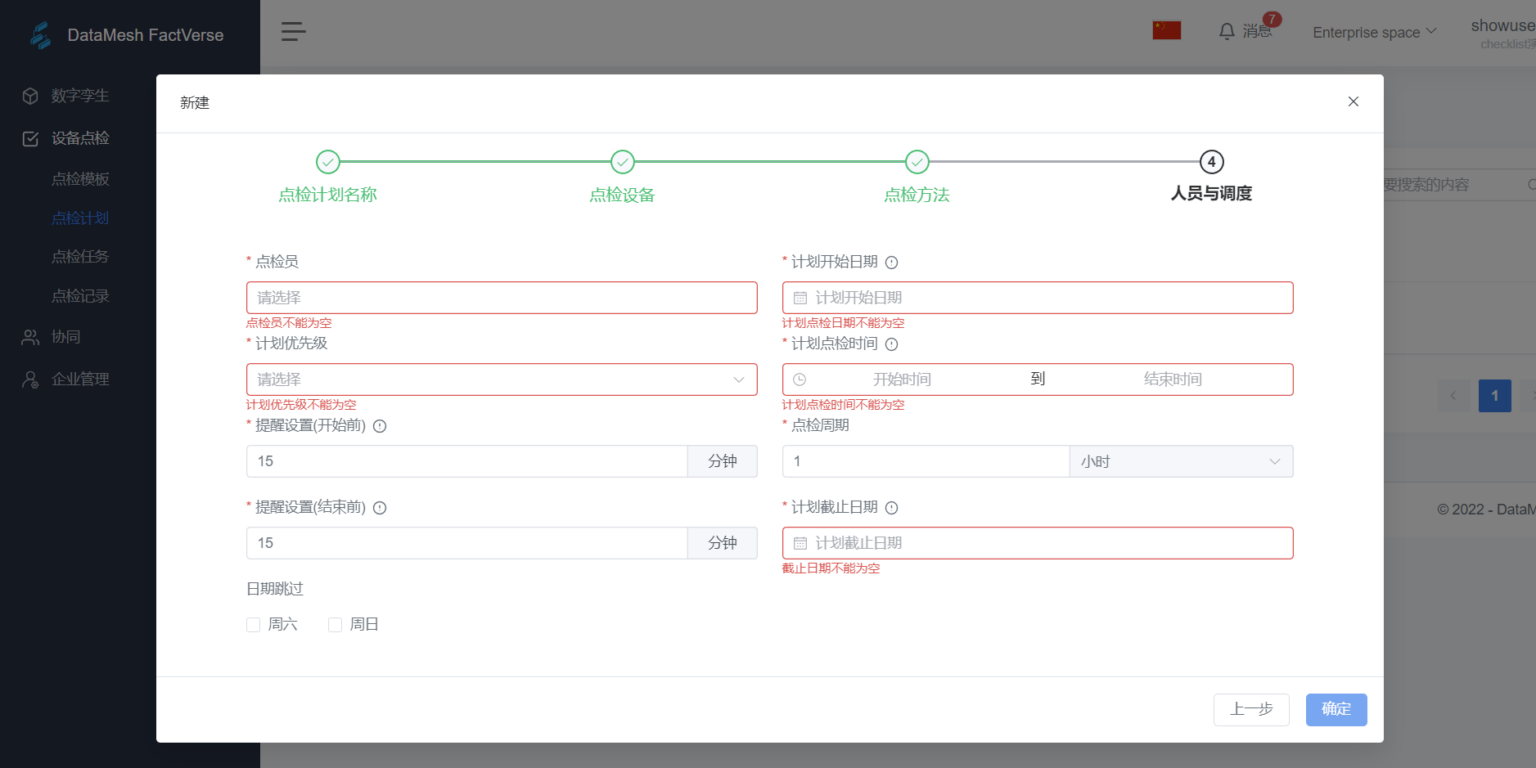Viewport: 1536px width, 768px height.
Task: Click the clock icon in 计划点检时间
Action: (x=798, y=379)
